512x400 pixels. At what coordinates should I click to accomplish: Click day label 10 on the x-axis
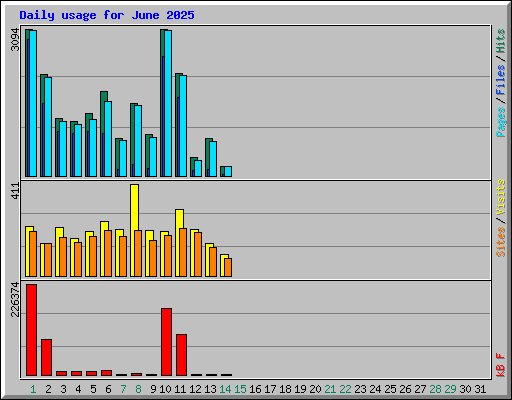(x=165, y=389)
